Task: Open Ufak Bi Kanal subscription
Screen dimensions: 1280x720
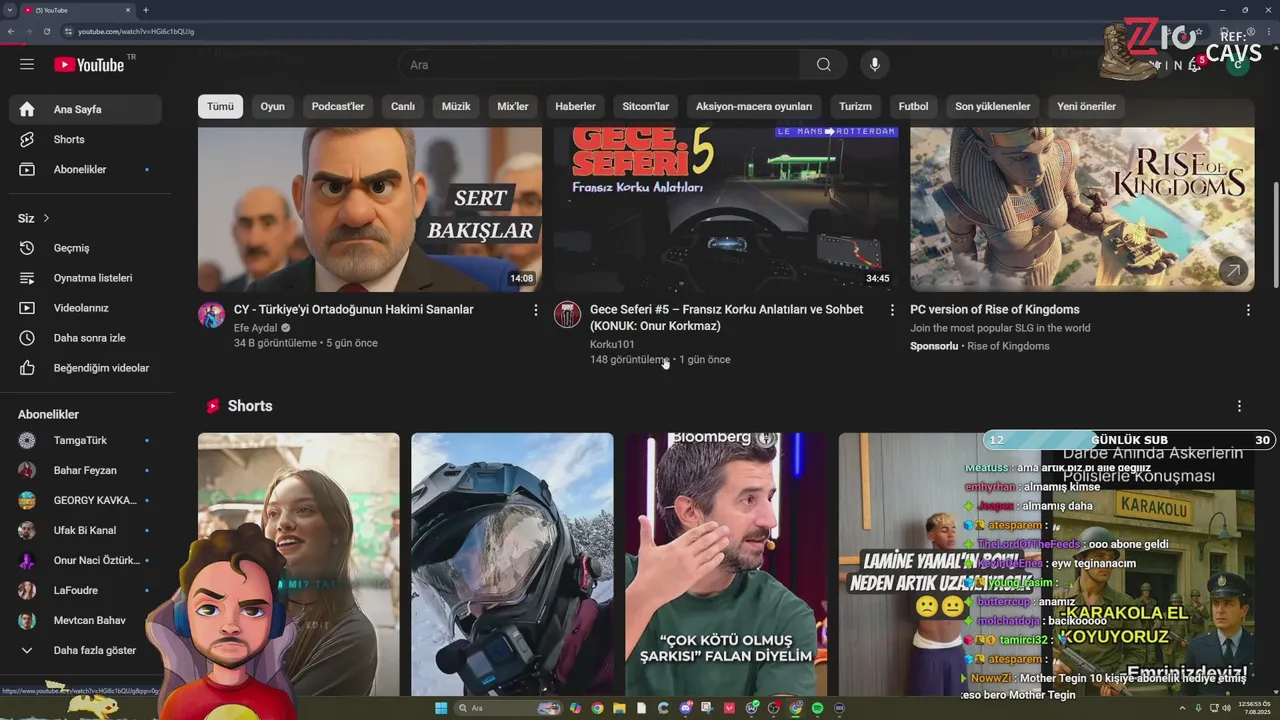Action: pyautogui.click(x=86, y=530)
